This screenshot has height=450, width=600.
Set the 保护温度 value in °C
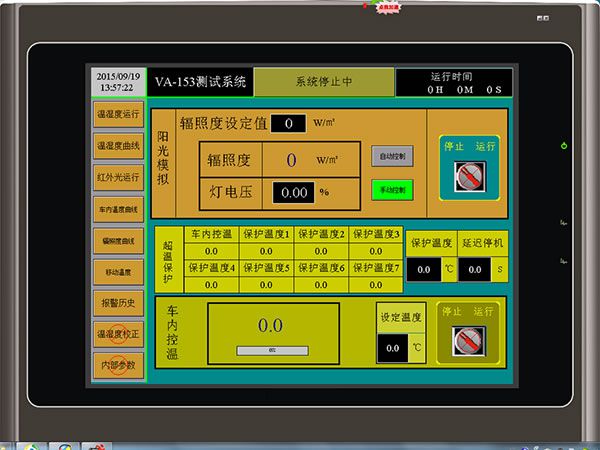pos(424,270)
